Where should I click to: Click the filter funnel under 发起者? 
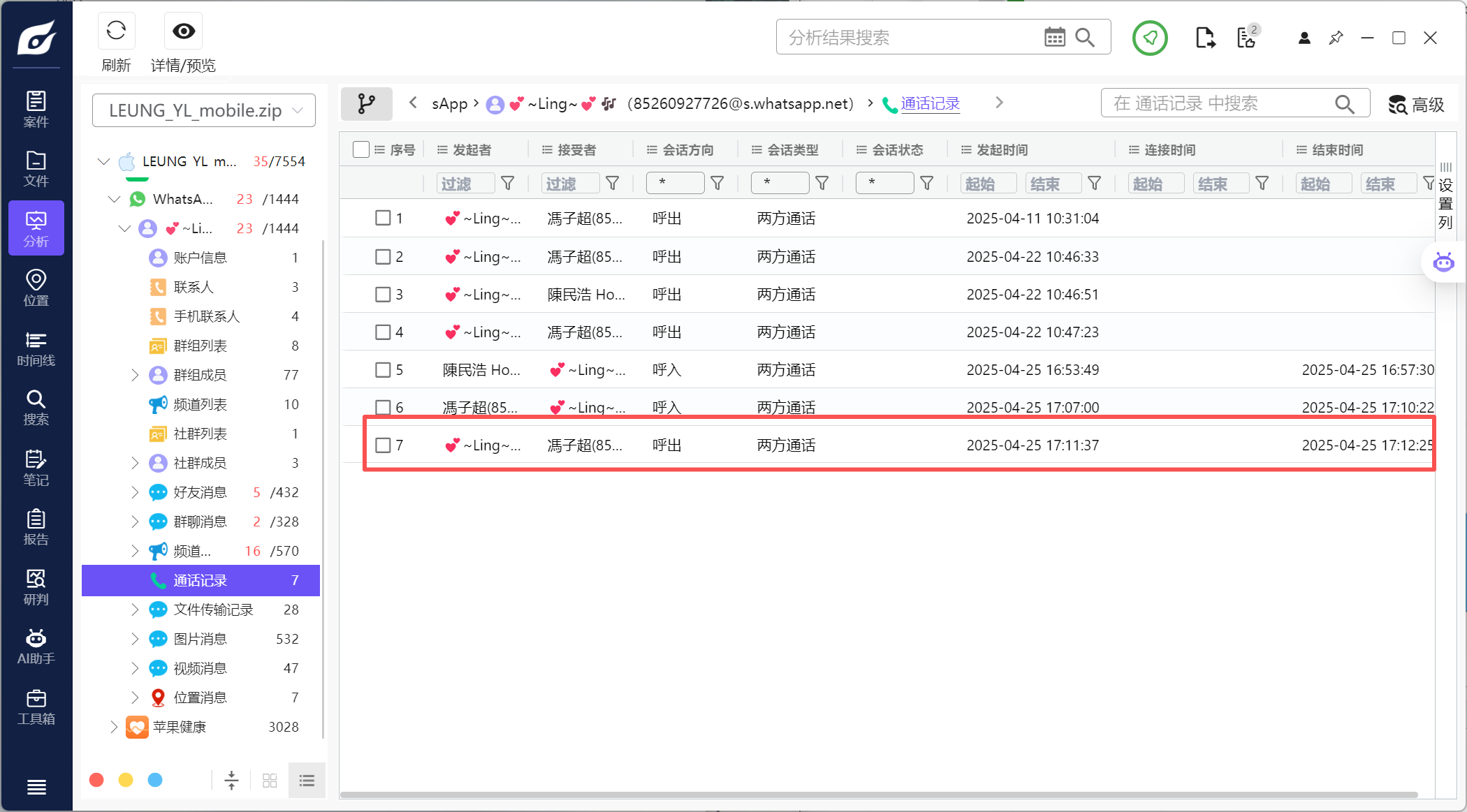pyautogui.click(x=508, y=184)
